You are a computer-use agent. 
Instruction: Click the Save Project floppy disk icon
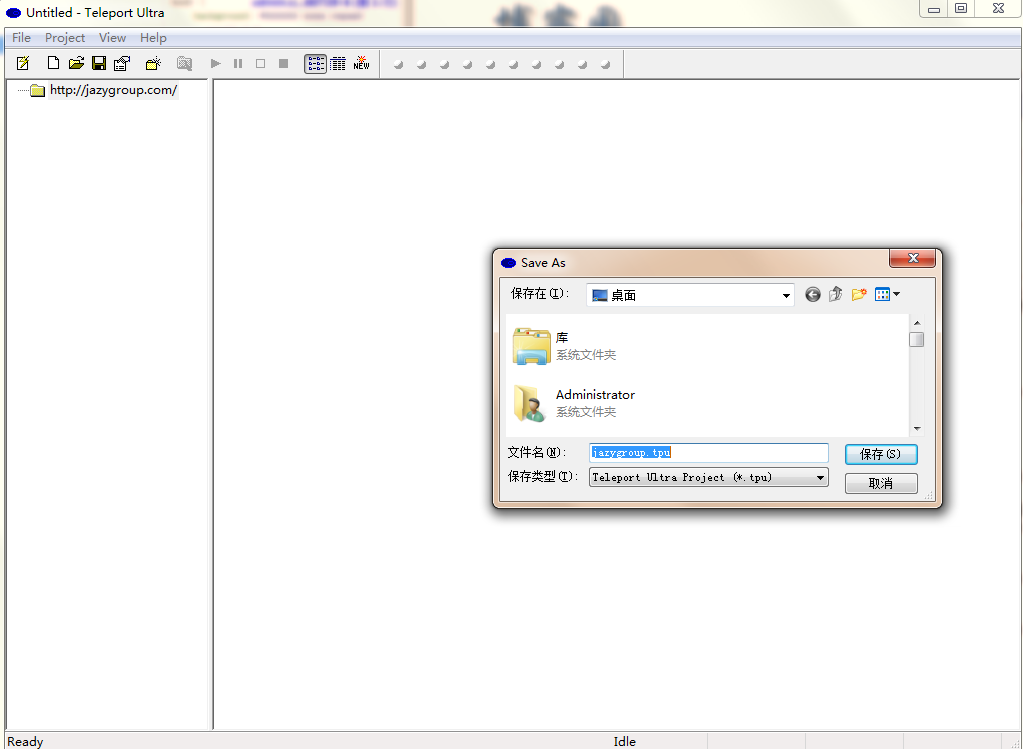[x=99, y=63]
